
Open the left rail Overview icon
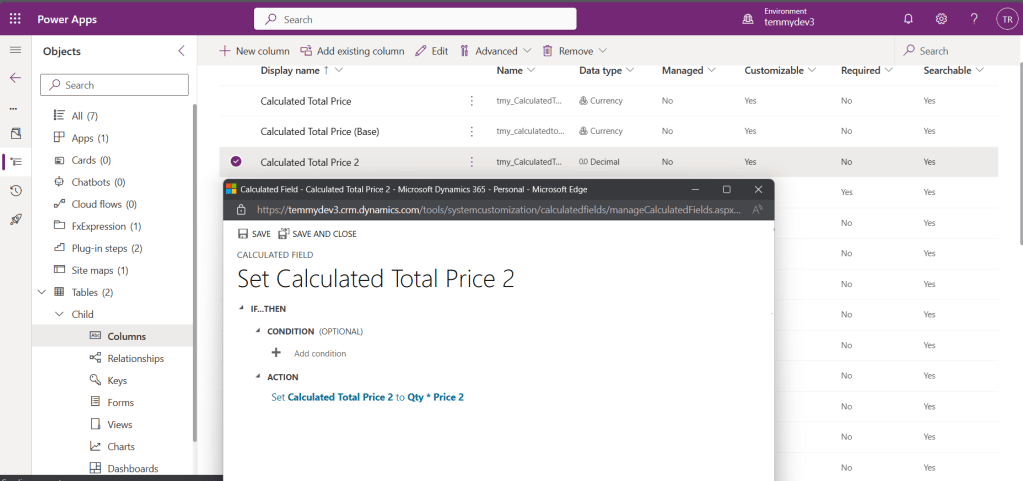click(x=16, y=134)
